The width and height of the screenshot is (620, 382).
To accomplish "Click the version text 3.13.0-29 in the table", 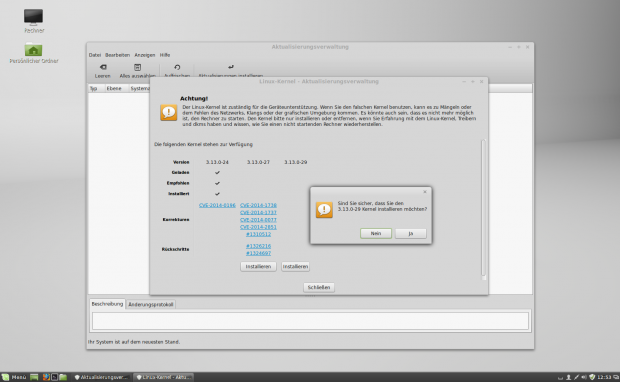I will coord(295,162).
